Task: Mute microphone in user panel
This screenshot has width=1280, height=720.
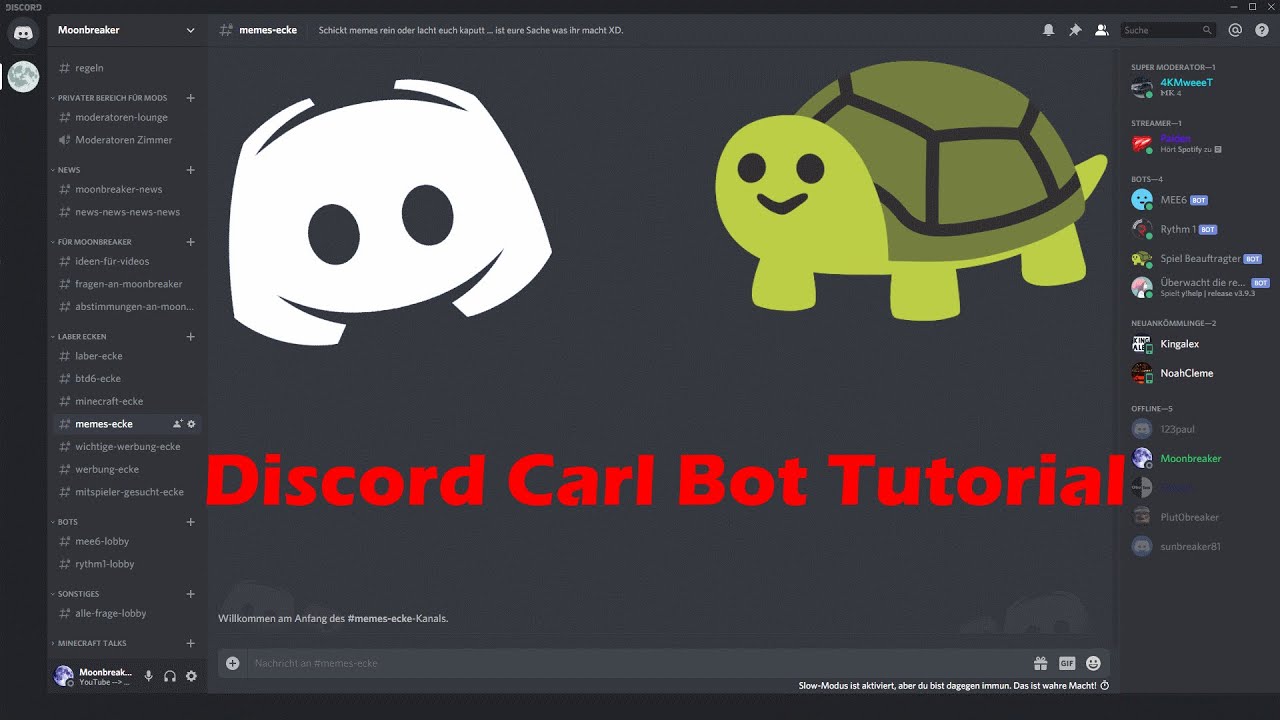Action: [x=148, y=676]
